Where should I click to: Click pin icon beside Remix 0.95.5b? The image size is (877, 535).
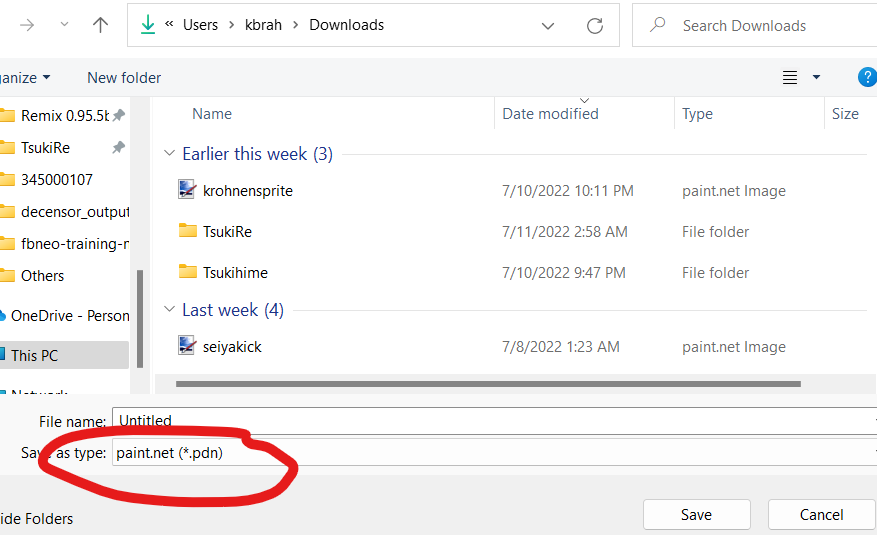click(119, 115)
